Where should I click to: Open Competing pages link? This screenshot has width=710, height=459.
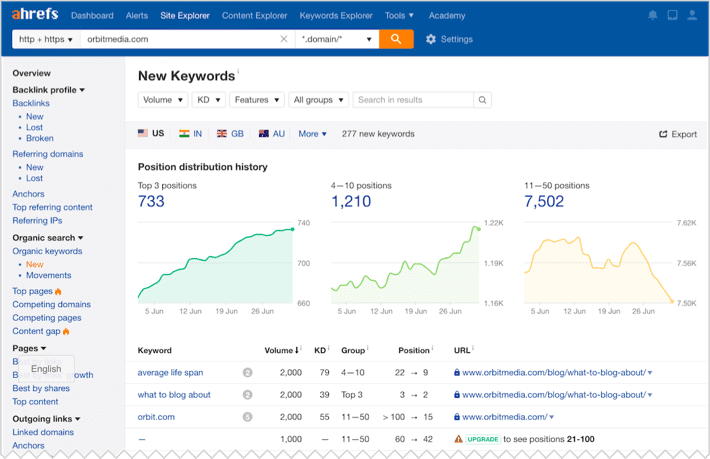point(47,318)
